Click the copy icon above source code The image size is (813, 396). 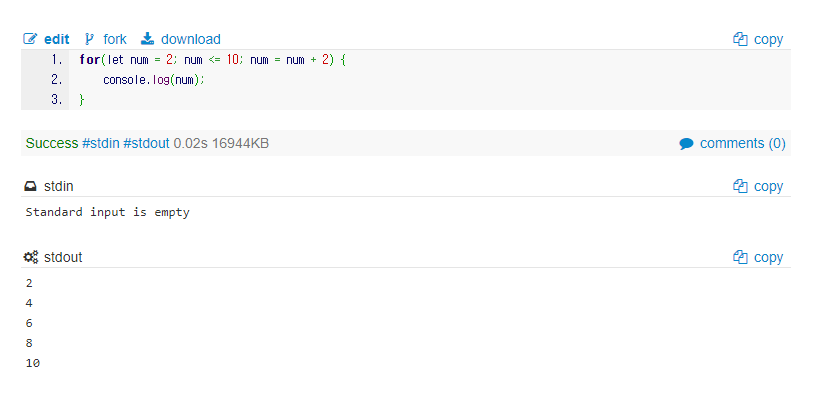[740, 39]
